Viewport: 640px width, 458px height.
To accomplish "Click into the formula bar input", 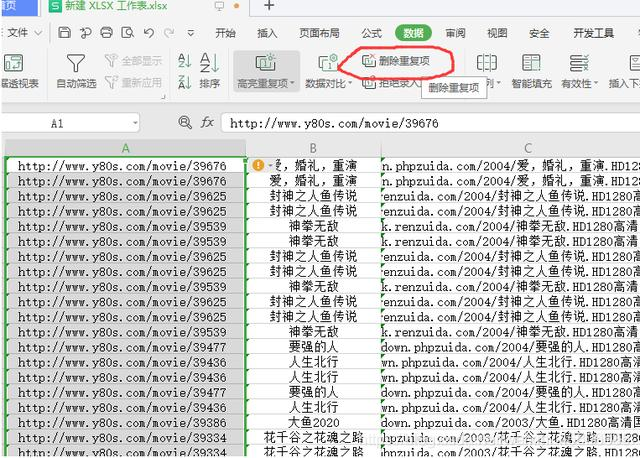I will point(431,123).
